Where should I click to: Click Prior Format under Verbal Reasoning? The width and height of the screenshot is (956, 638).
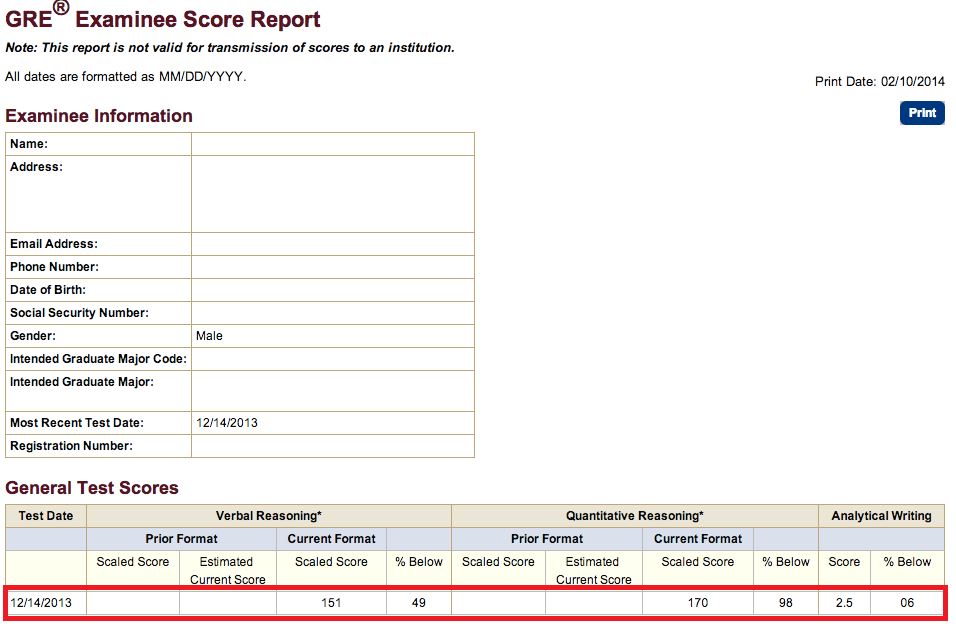[x=181, y=539]
